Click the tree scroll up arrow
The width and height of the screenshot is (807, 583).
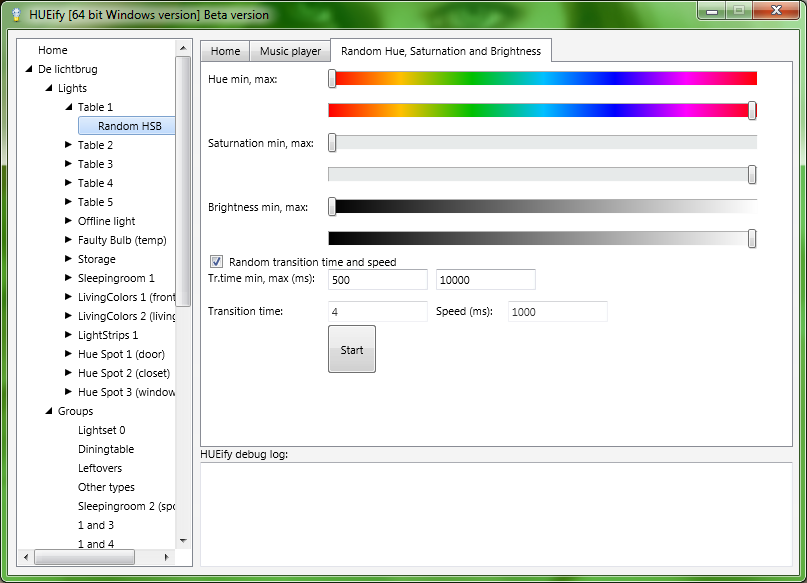[183, 48]
